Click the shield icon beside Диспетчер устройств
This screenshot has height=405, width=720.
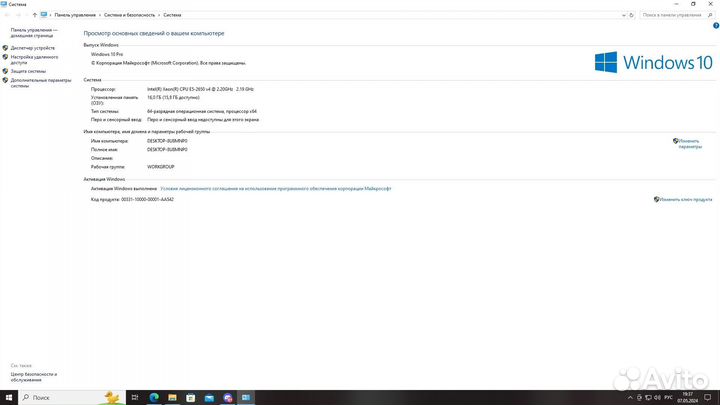6,48
